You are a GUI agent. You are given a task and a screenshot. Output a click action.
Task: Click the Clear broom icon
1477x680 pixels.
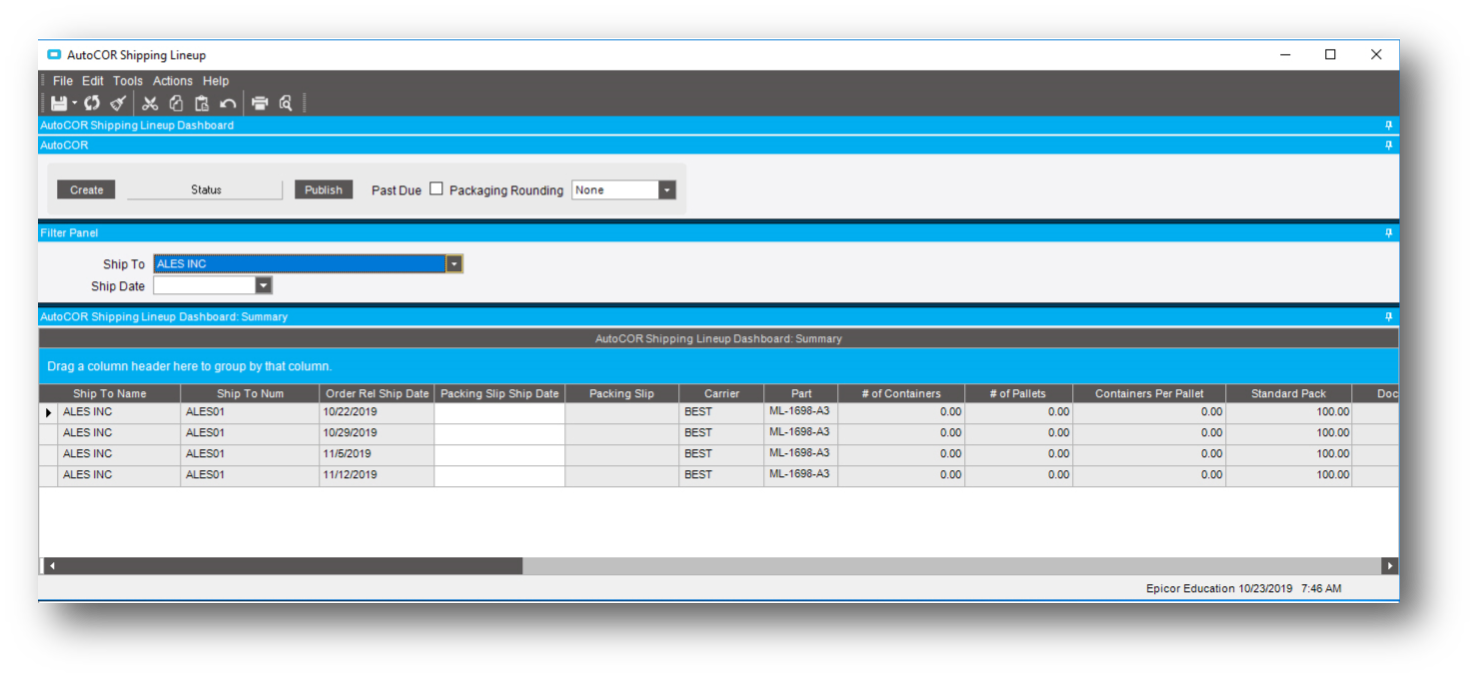[118, 103]
